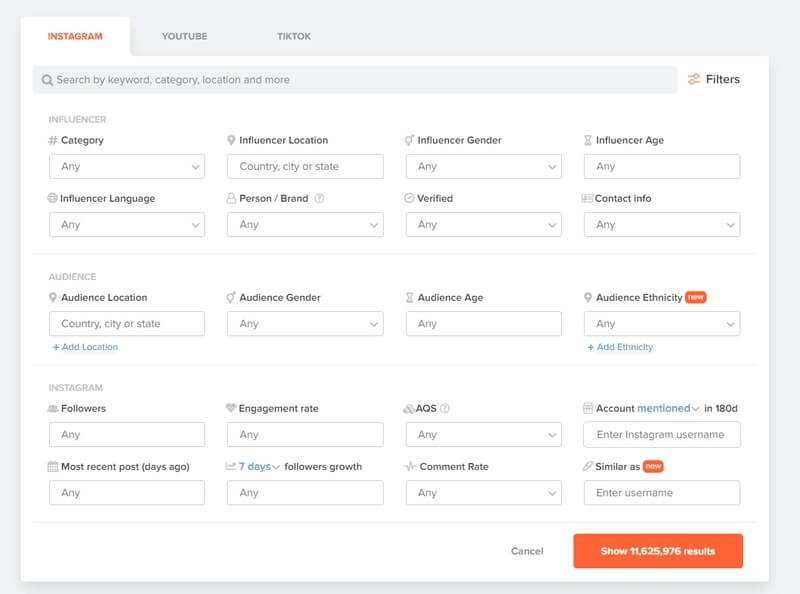Click the person icon beside Person / Brand
The image size is (800, 594).
231,198
